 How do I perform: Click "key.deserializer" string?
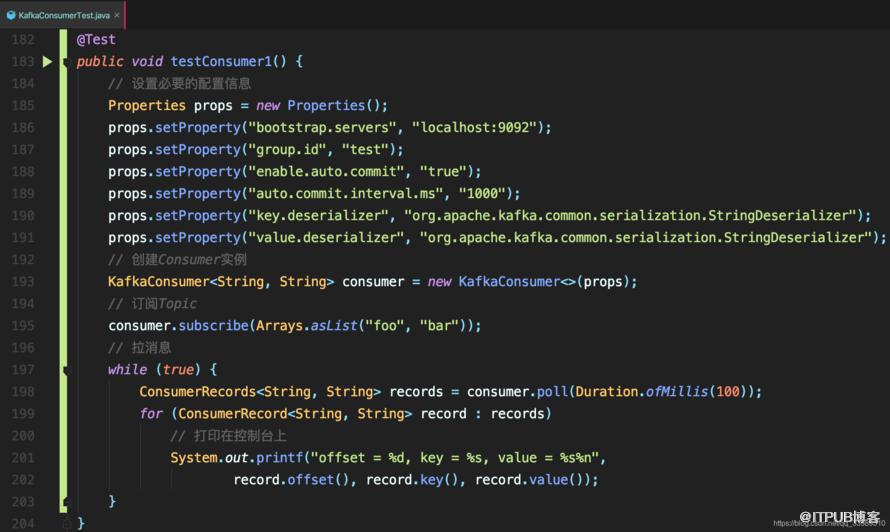[x=318, y=216]
